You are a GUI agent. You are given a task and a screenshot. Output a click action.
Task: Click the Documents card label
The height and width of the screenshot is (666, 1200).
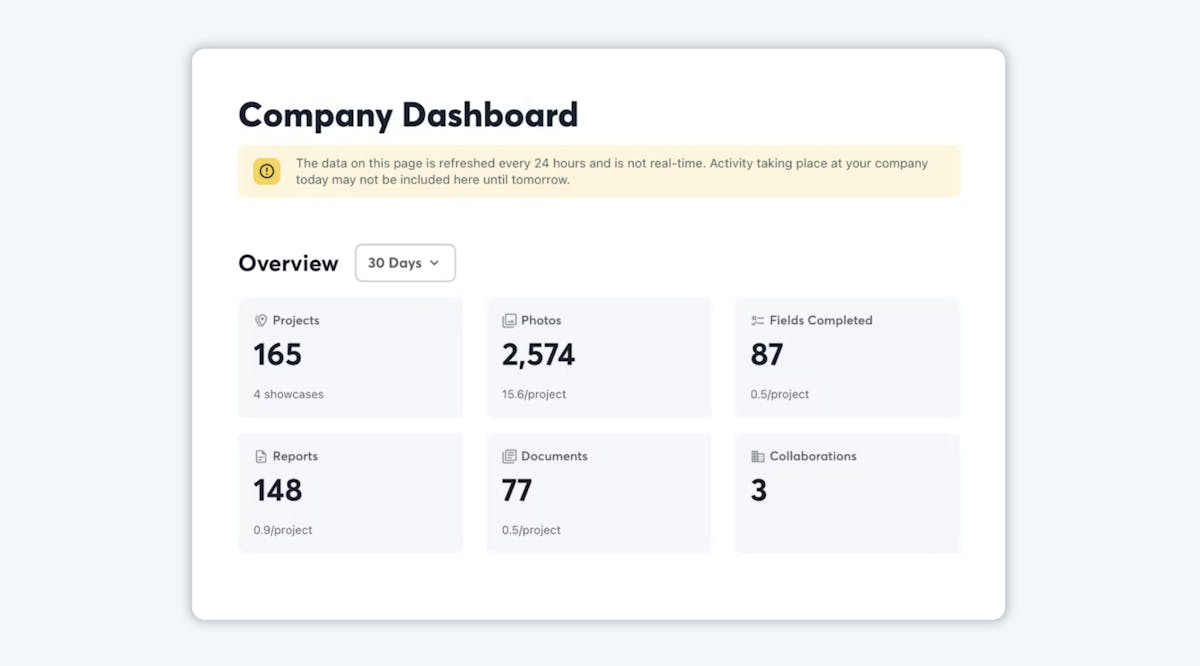click(x=554, y=456)
